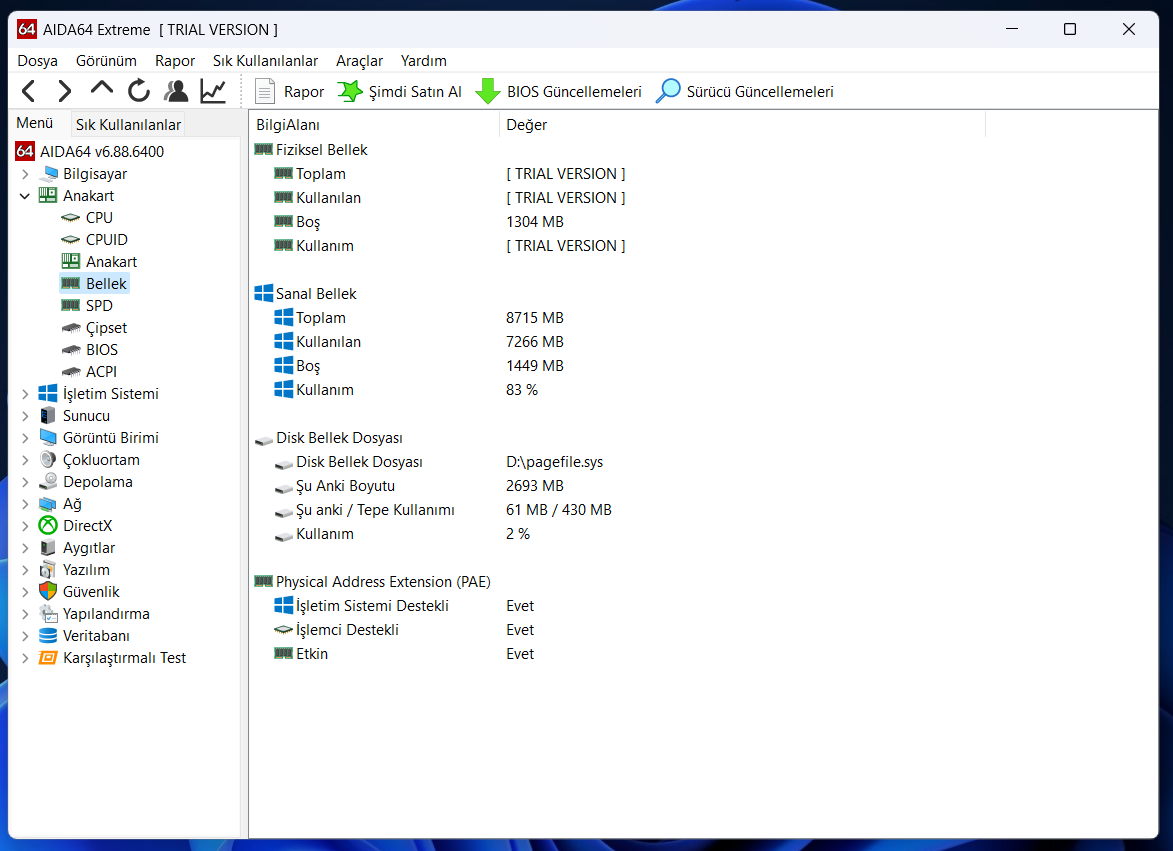Image resolution: width=1173 pixels, height=851 pixels.
Task: Select the Bellek tree item
Action: 105,283
